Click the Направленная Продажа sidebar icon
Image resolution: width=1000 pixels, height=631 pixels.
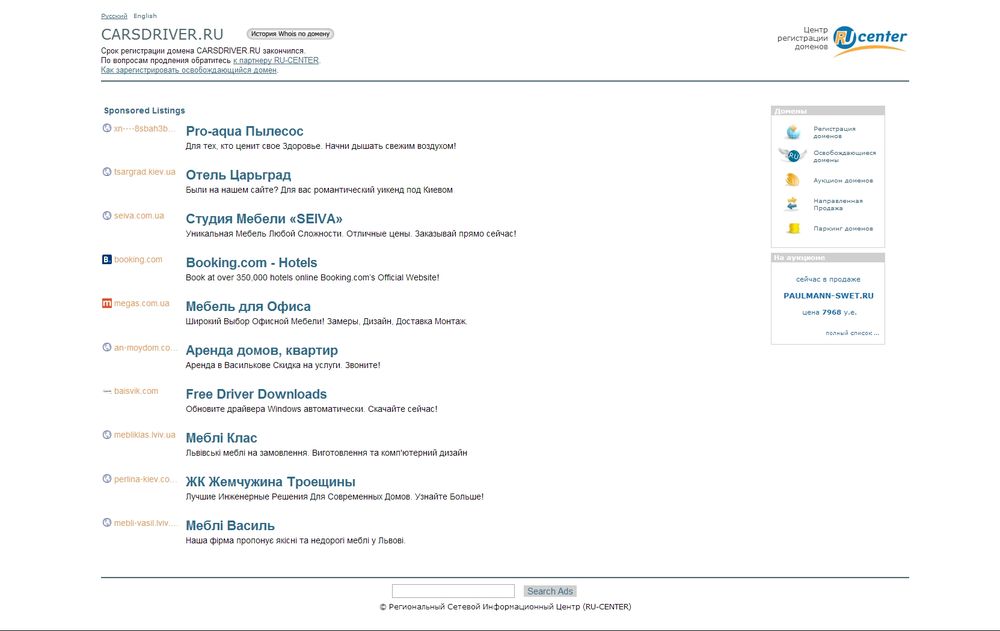pos(793,204)
